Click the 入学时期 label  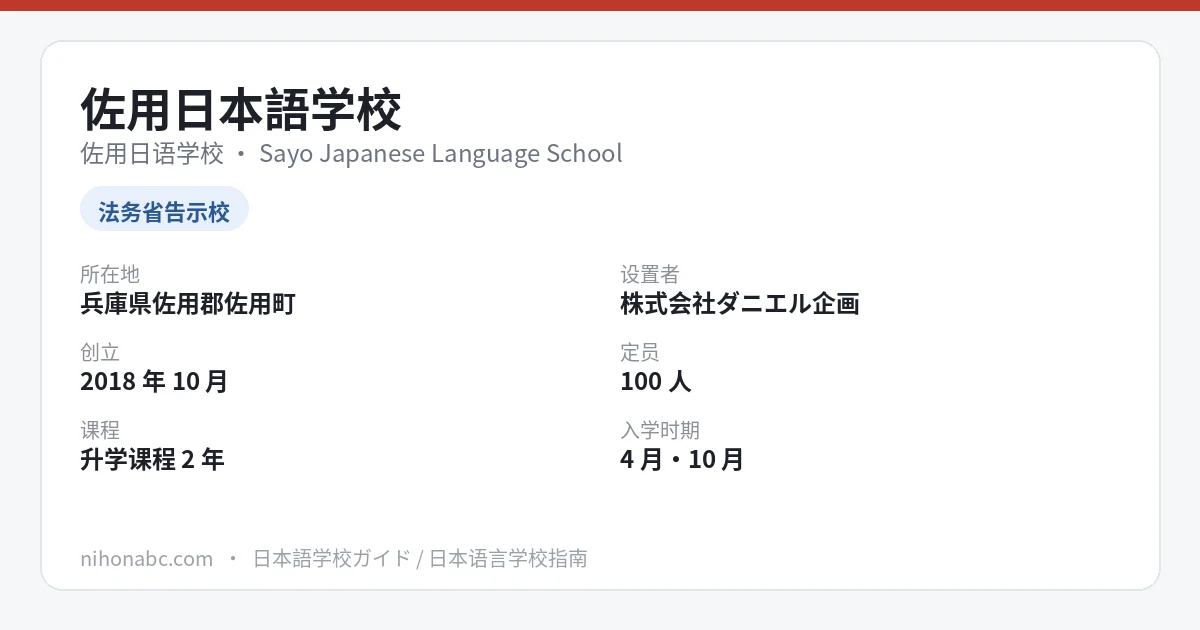click(660, 430)
